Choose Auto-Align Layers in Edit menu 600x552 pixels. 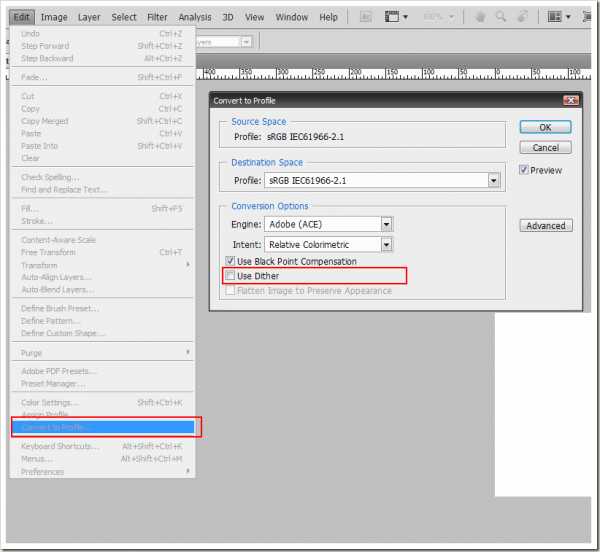103,277
